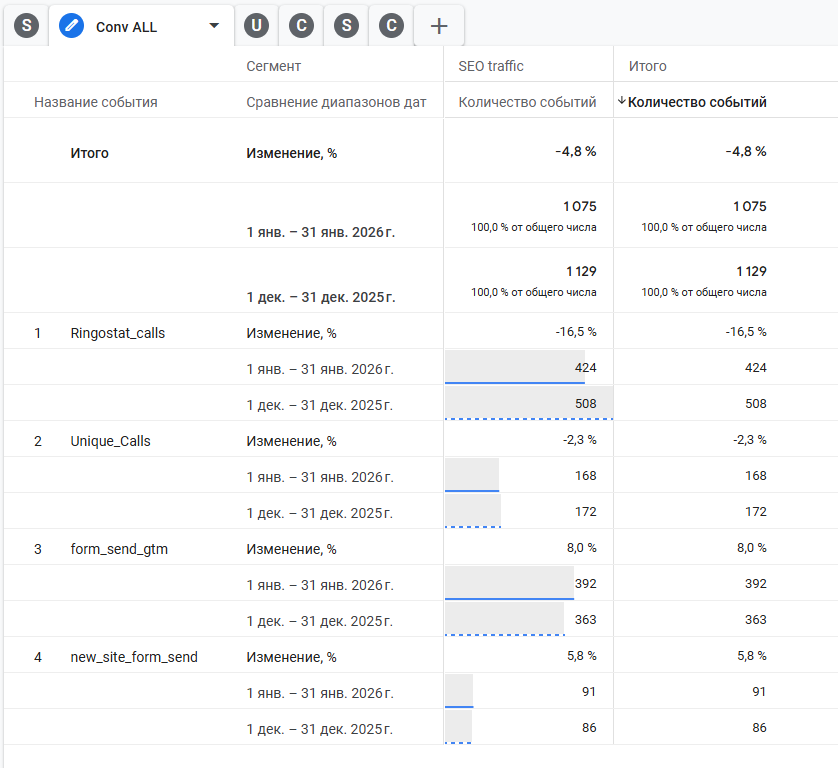This screenshot has height=768, width=838.
Task: Click bold 1 129 total in Итого column
Action: [x=751, y=271]
